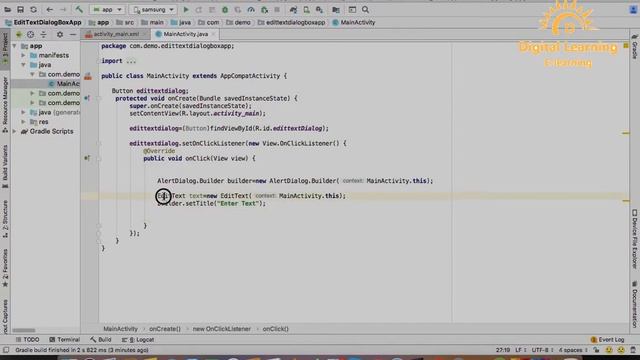Open the Terminal tool window tab
Image resolution: width=640 pixels, height=360 pixels.
(x=64, y=340)
